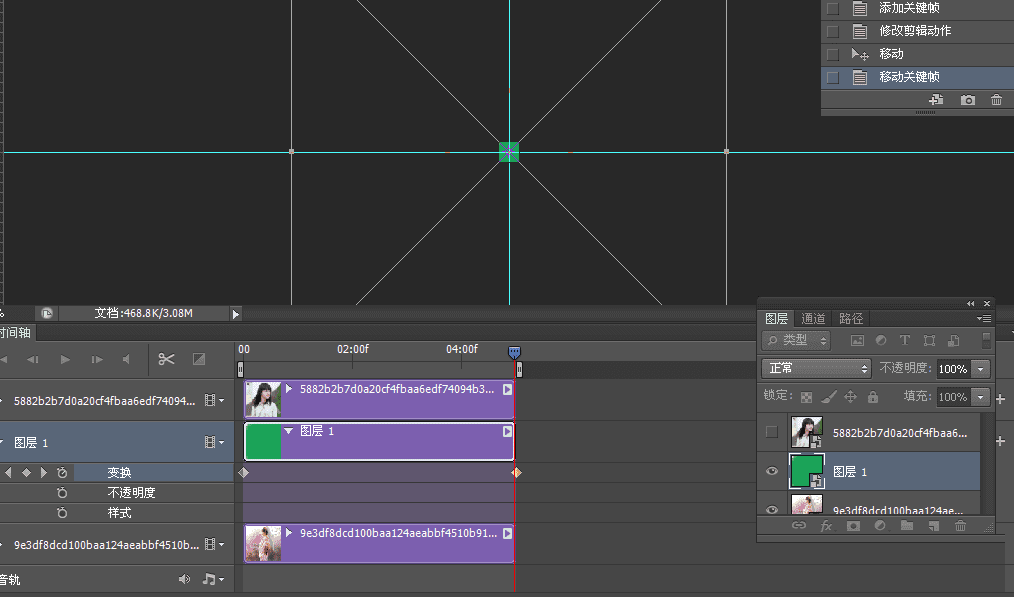Image resolution: width=1014 pixels, height=597 pixels.
Task: Select the 添加关键帧 history state
Action: point(908,8)
